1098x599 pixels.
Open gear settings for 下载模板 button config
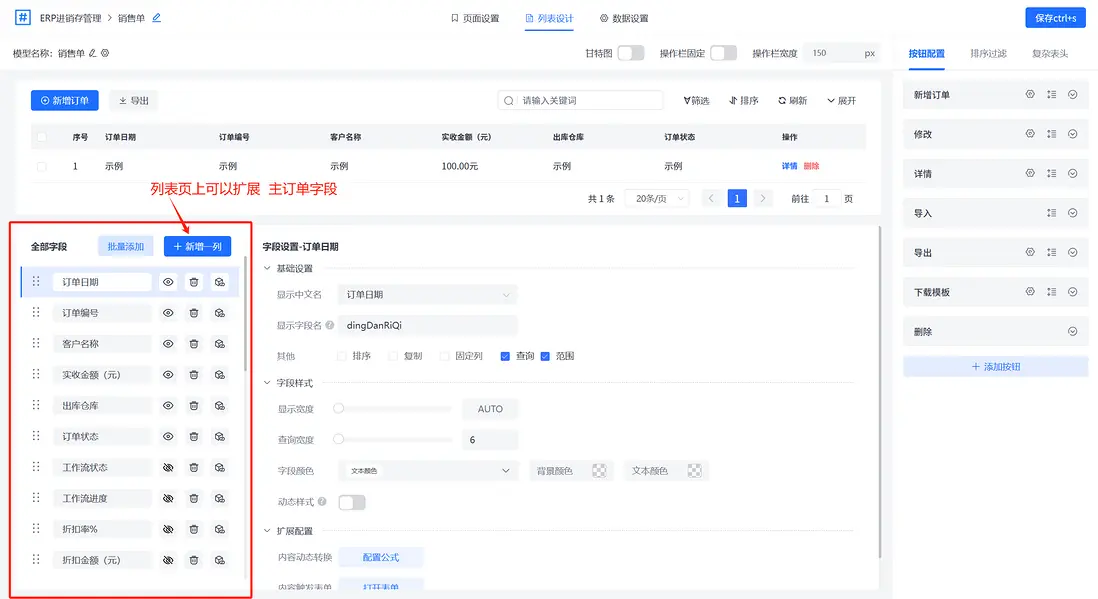1030,291
